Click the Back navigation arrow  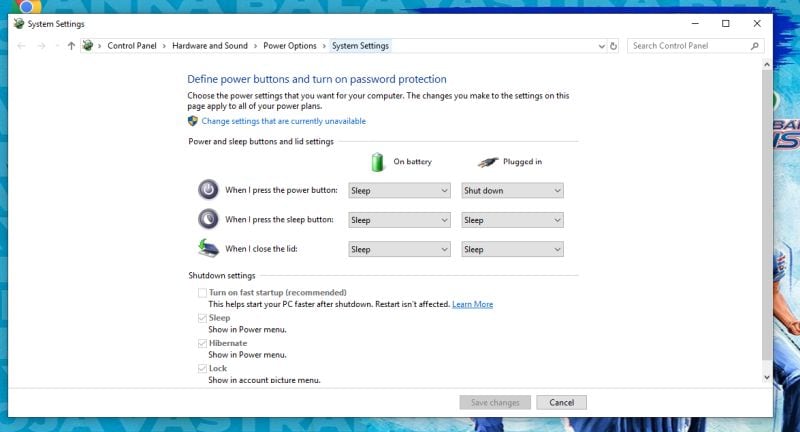[22, 46]
